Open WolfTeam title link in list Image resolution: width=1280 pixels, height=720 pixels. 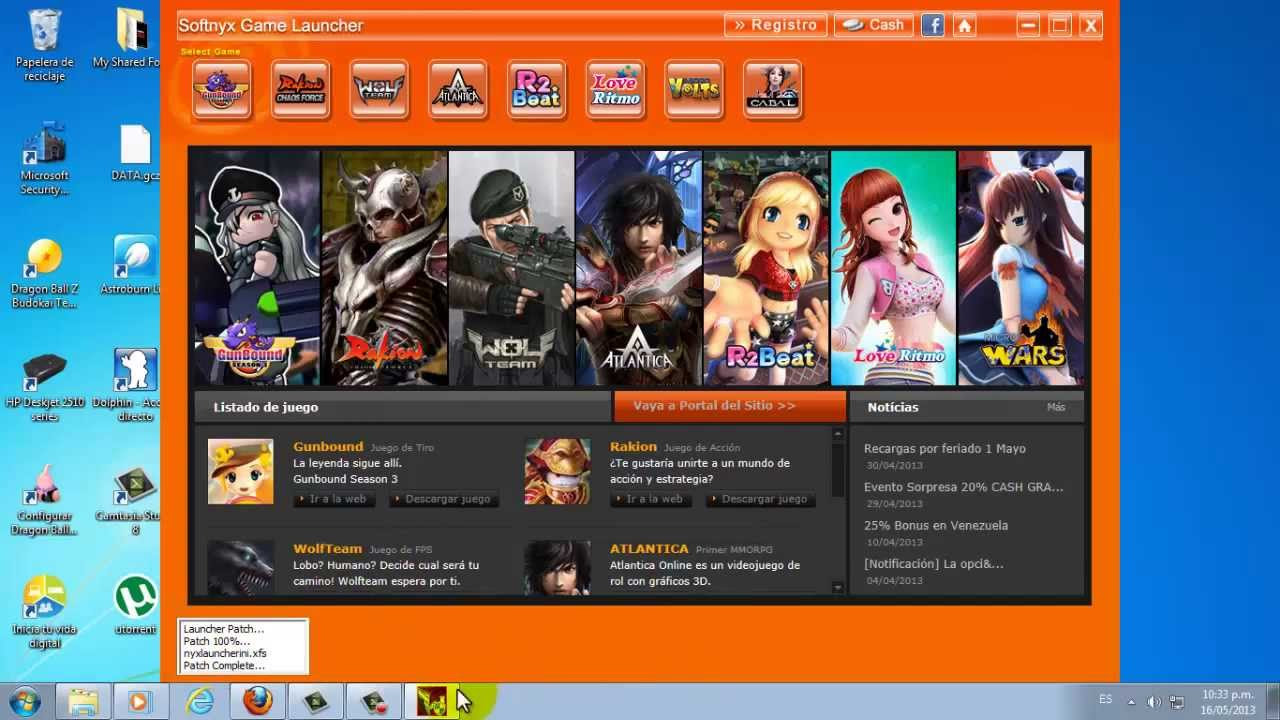pyautogui.click(x=327, y=548)
